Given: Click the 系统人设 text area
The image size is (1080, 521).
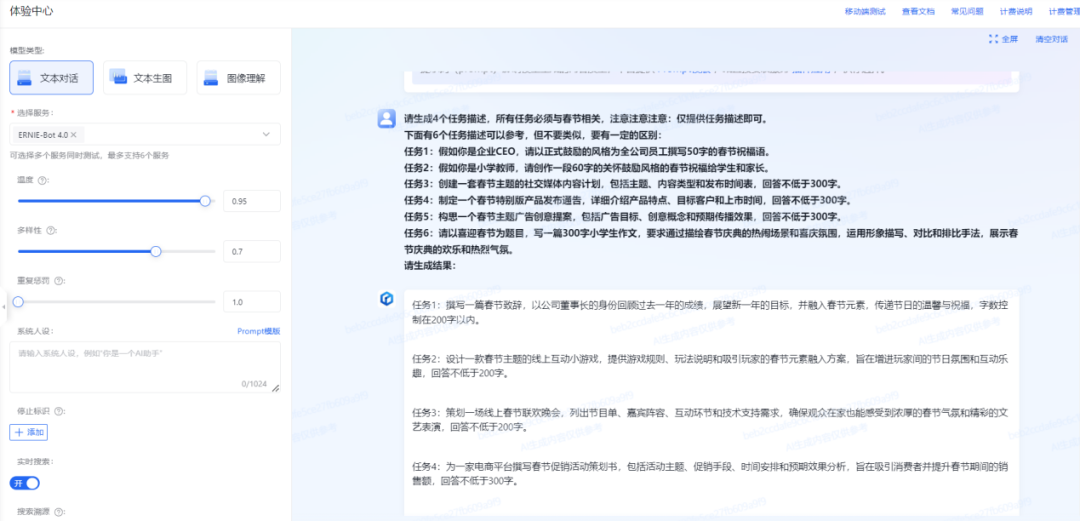Looking at the screenshot, I should point(145,367).
